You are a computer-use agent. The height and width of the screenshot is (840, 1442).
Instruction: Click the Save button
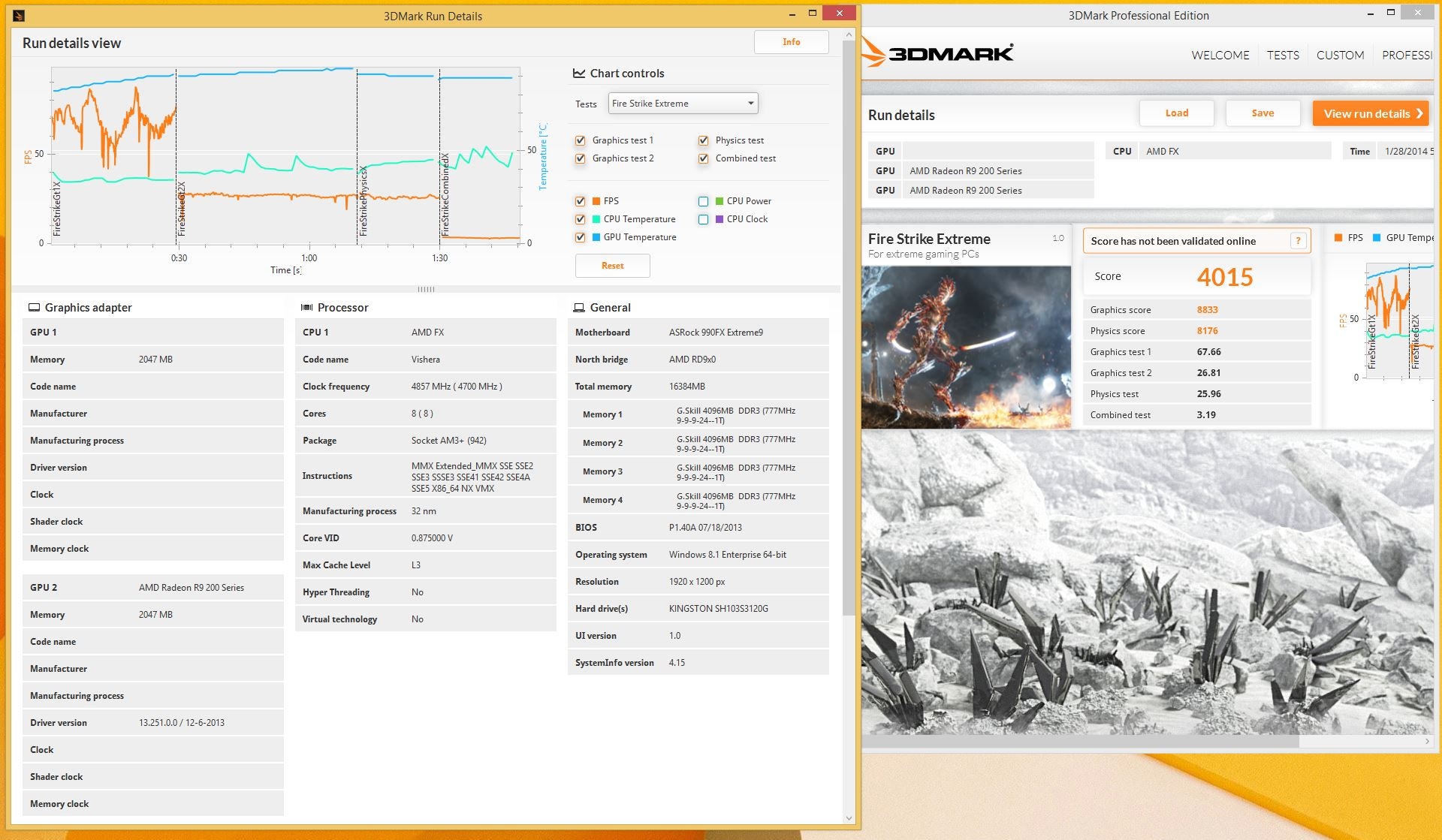(x=1263, y=113)
